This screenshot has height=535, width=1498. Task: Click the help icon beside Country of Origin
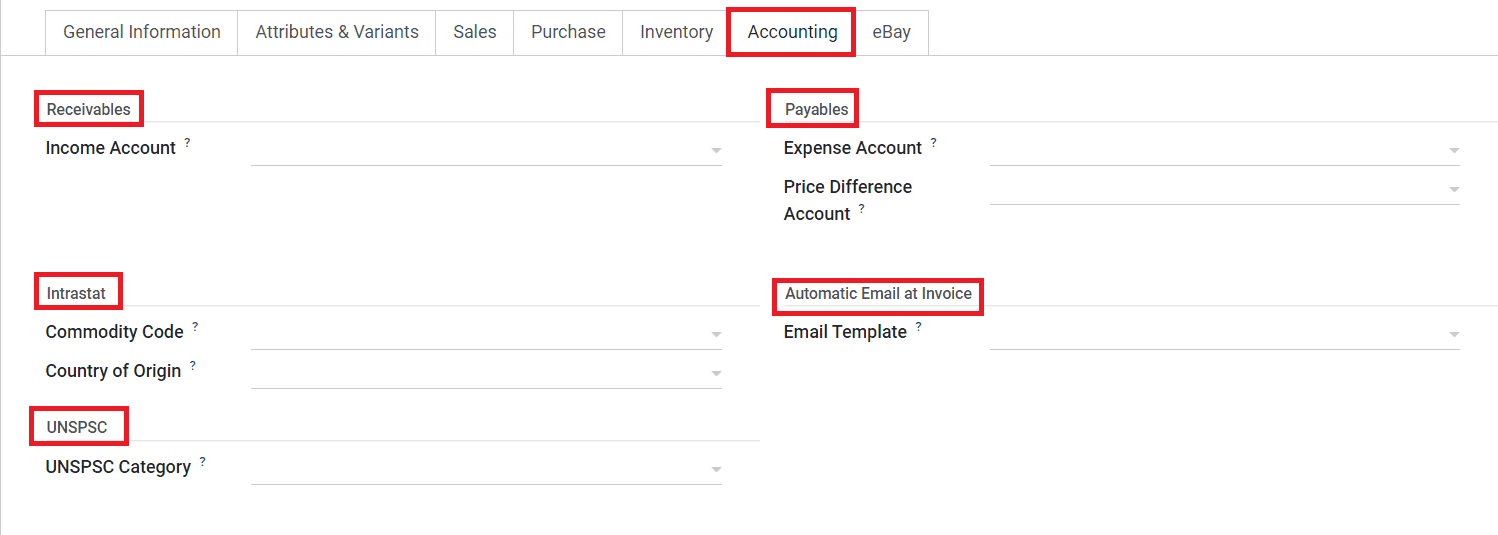pos(193,366)
